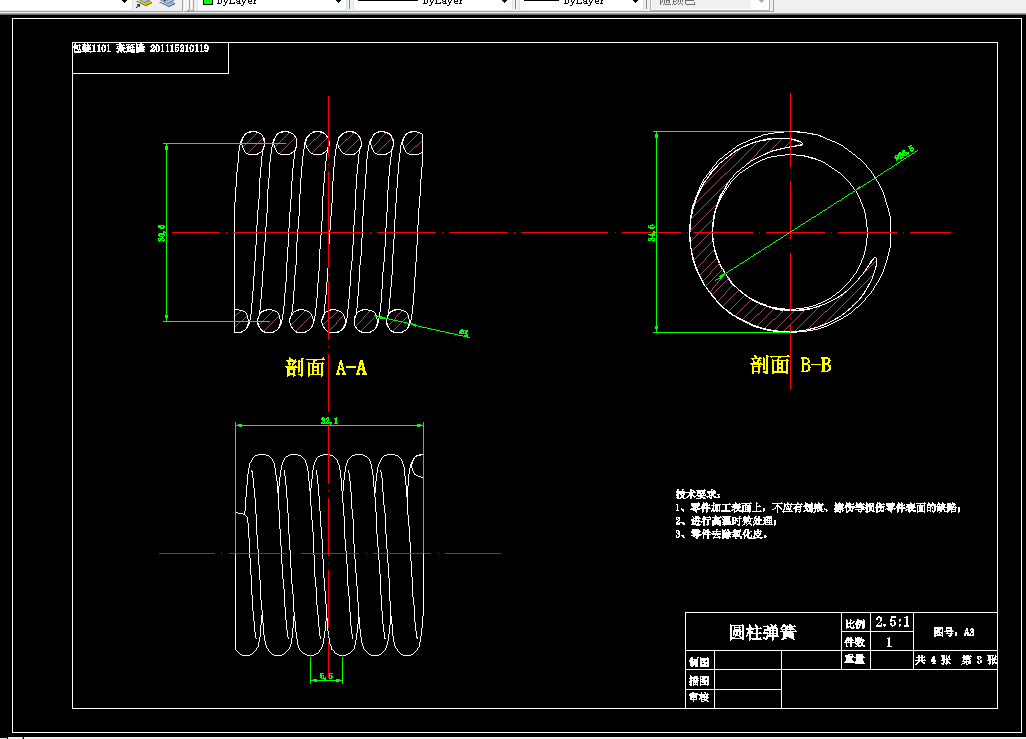Open the ByLayer linetype dropdown with long line sample
This screenshot has width=1026, height=739.
pos(432,3)
